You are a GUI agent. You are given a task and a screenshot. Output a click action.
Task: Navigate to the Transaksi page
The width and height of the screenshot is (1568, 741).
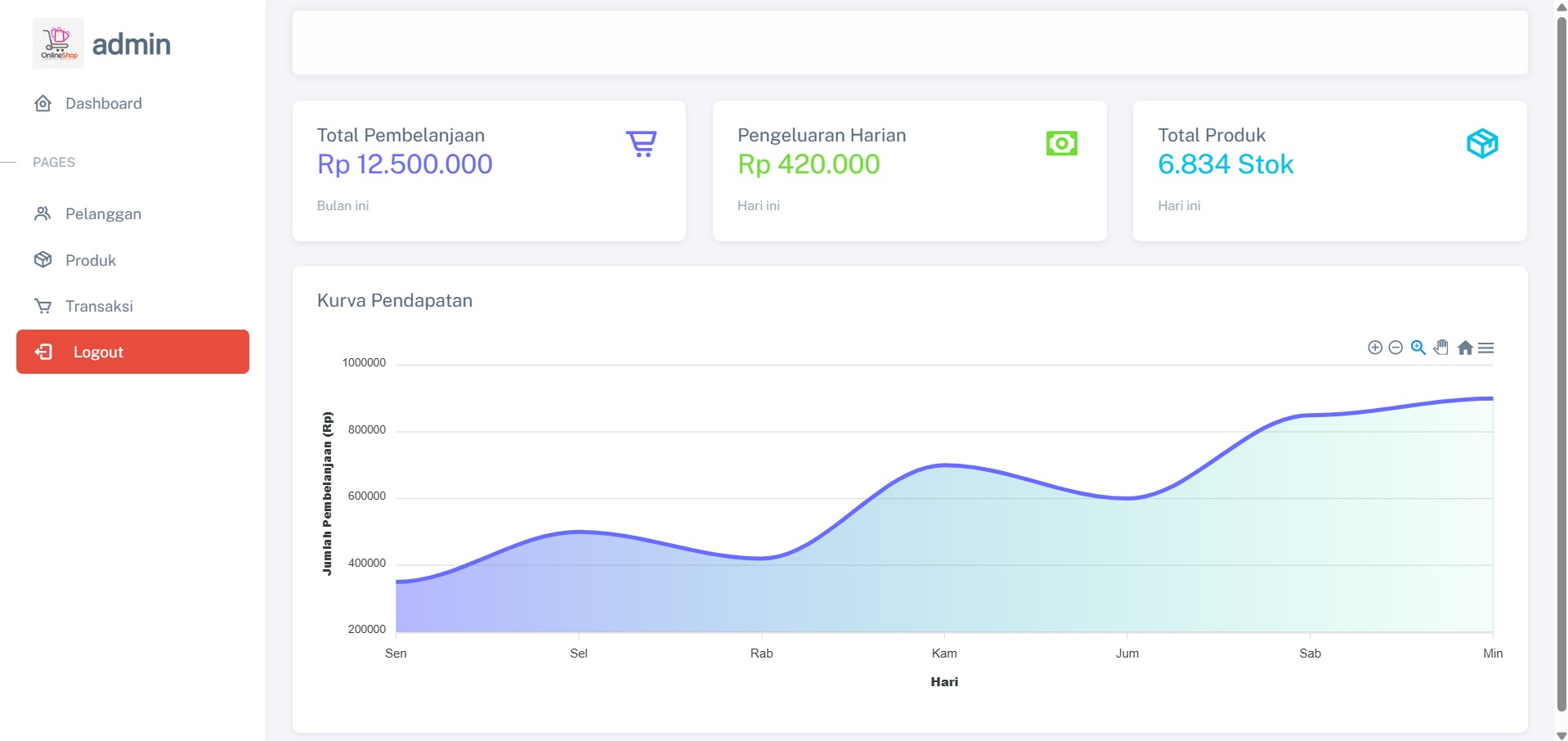[x=99, y=307]
